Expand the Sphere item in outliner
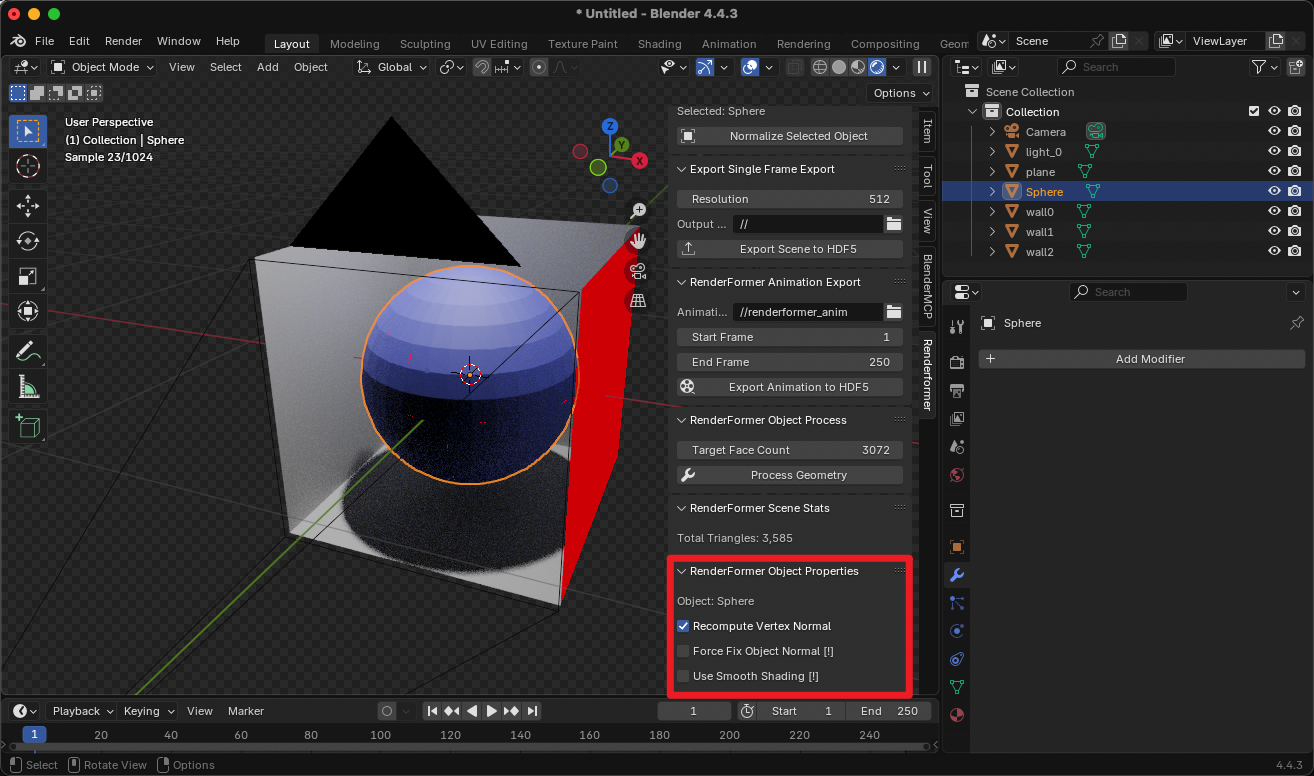This screenshot has height=776, width=1314. (x=992, y=191)
